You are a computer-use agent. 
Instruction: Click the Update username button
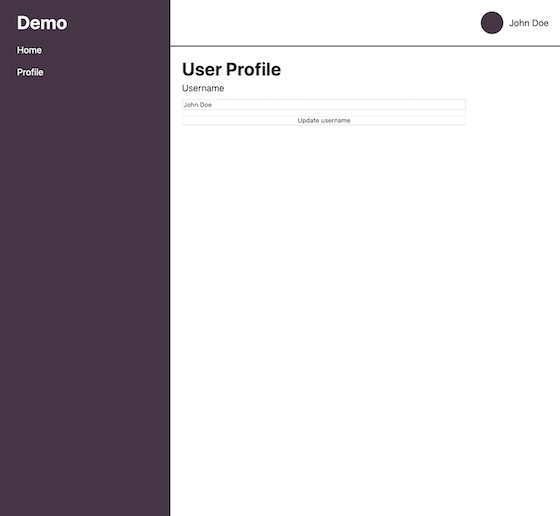[324, 121]
